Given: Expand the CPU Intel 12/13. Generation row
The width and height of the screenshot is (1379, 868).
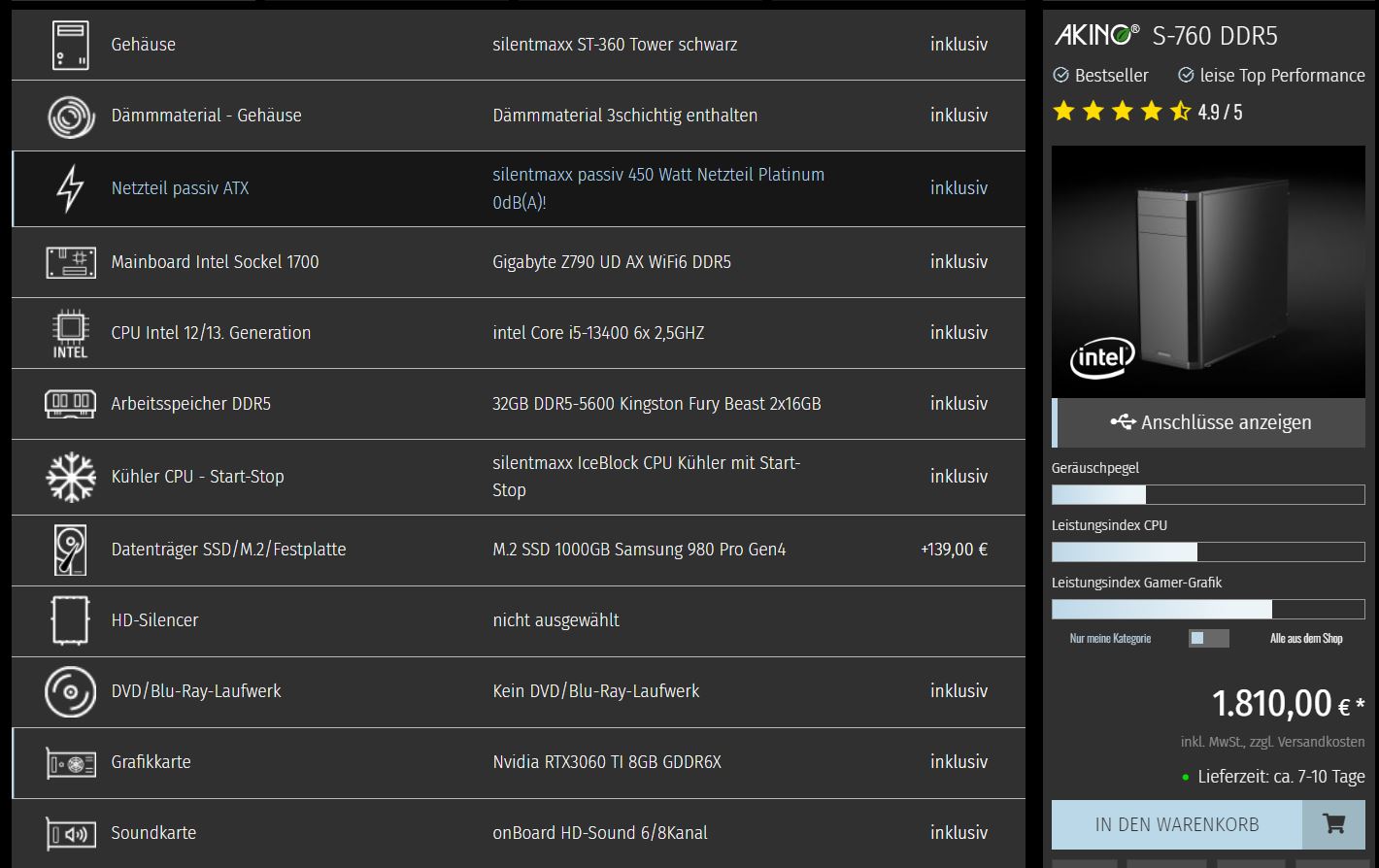Looking at the screenshot, I should point(519,333).
